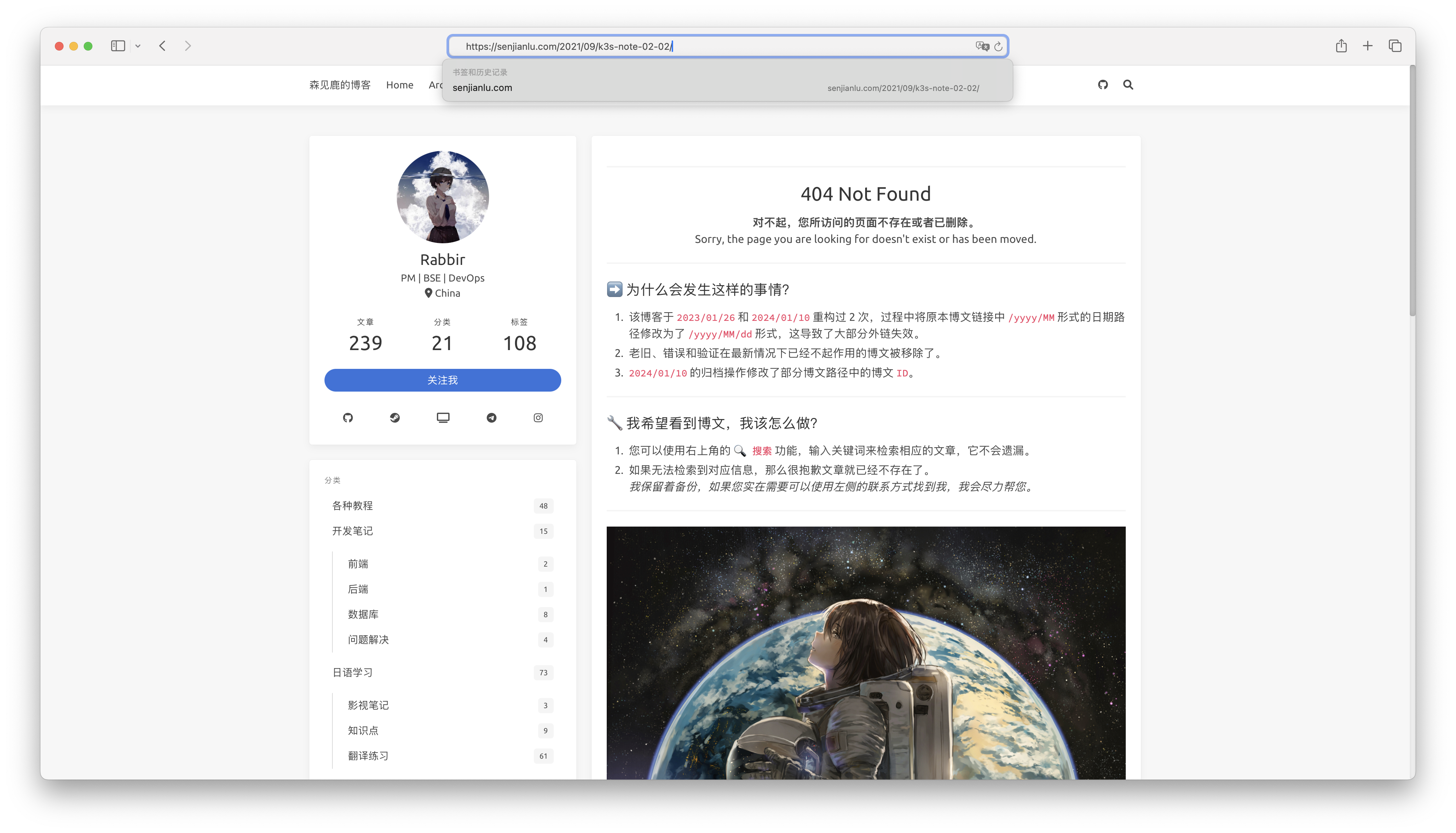Click the monitor screen social icon
1456x833 pixels.
443,418
